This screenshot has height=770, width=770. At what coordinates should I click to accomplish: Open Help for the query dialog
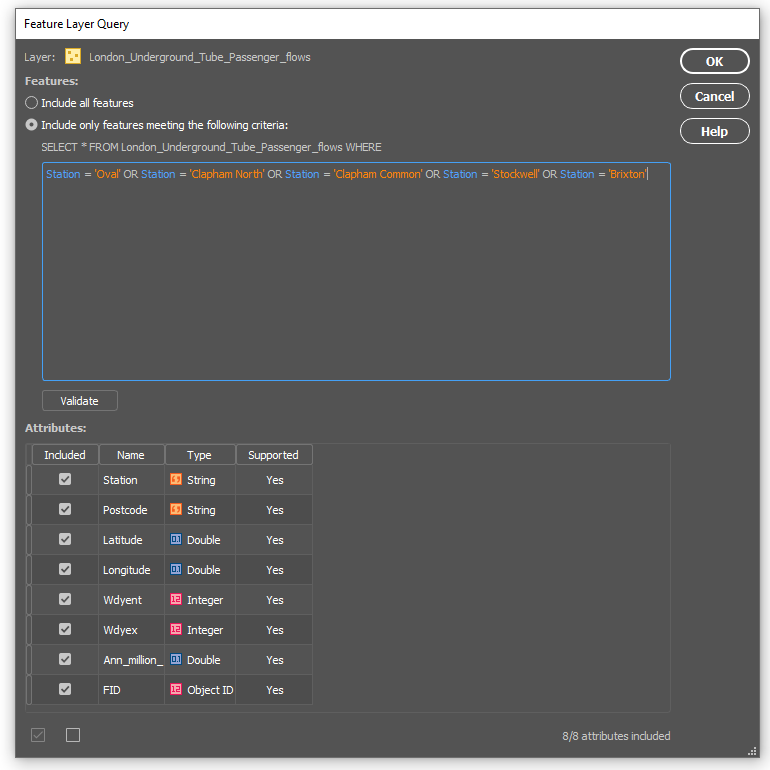point(715,131)
